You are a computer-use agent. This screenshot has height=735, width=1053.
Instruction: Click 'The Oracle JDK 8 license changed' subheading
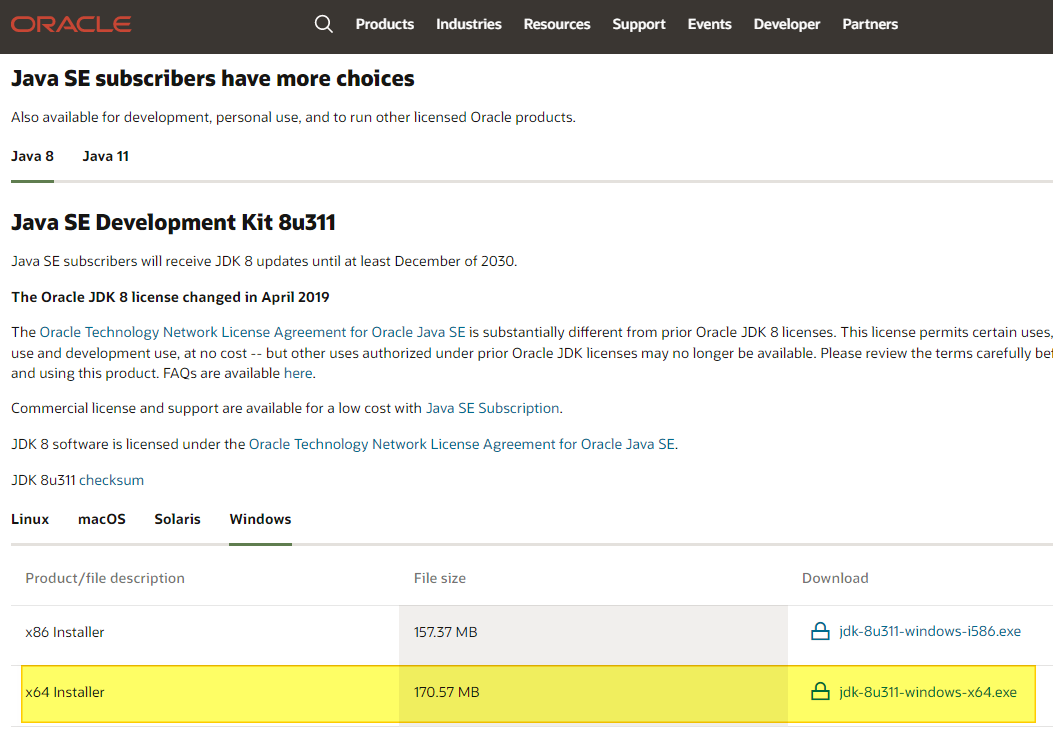171,297
